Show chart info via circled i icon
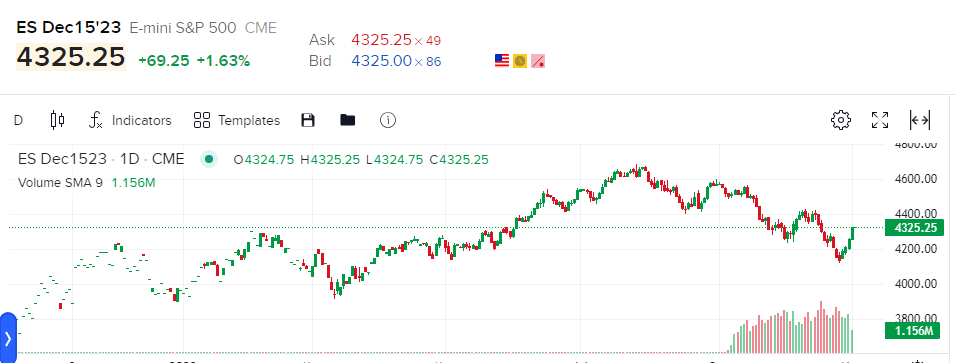 (388, 120)
